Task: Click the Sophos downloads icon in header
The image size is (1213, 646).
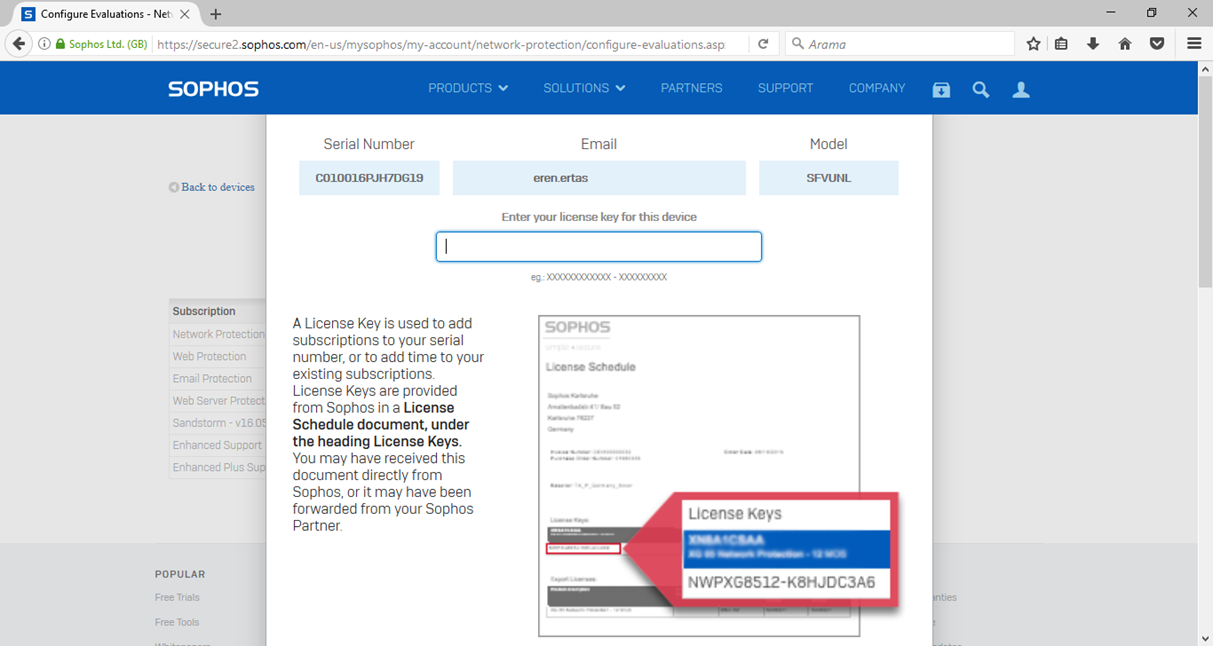Action: coord(941,90)
